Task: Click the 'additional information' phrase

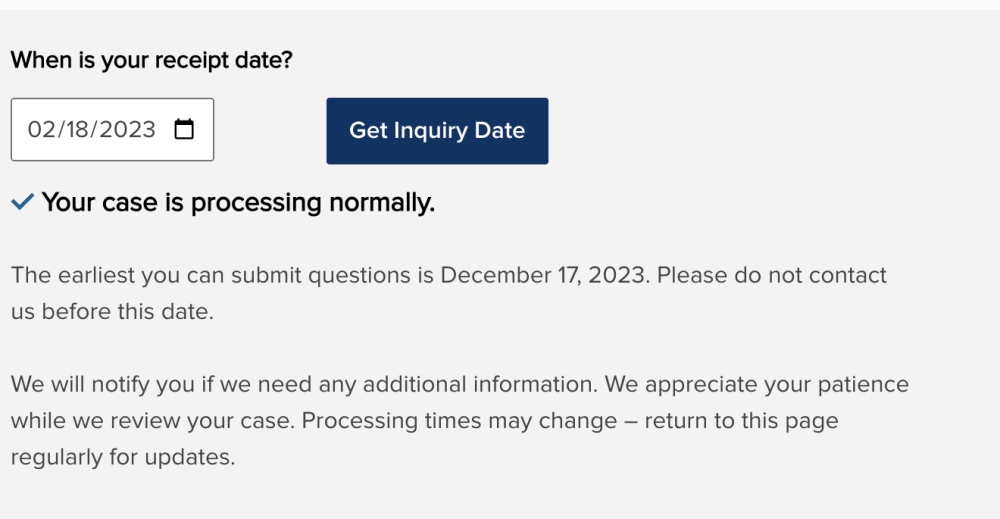Action: [480, 384]
